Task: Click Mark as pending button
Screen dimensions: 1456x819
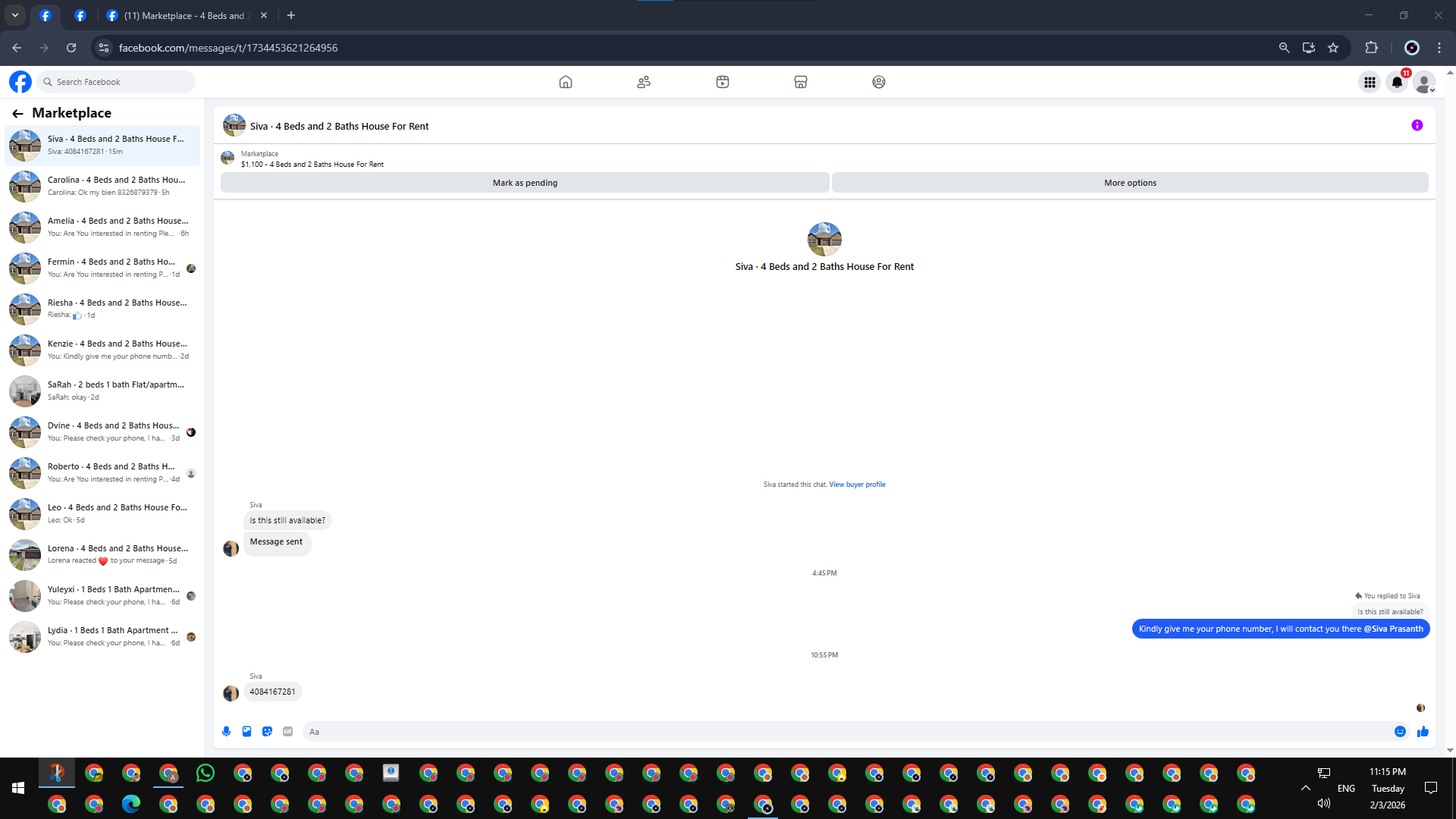Action: (525, 183)
